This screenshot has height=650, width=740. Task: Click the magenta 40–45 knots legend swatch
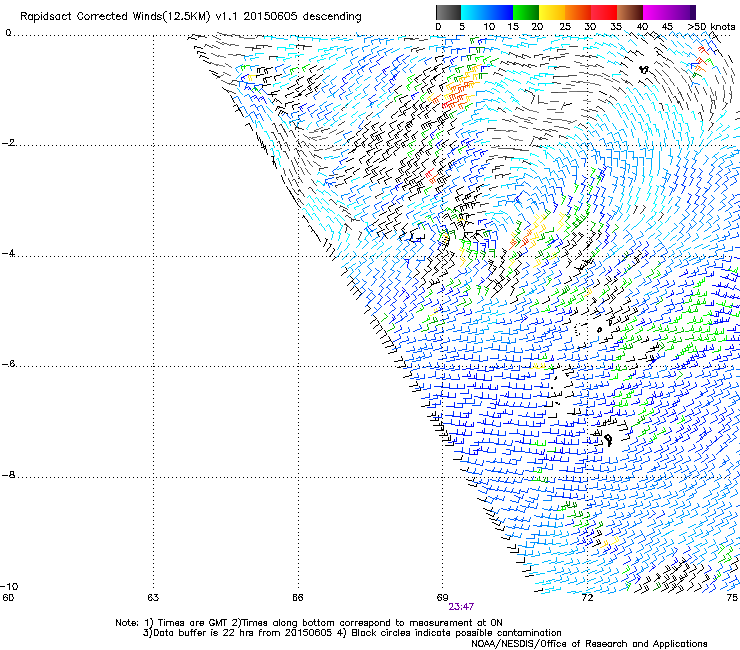(x=656, y=12)
